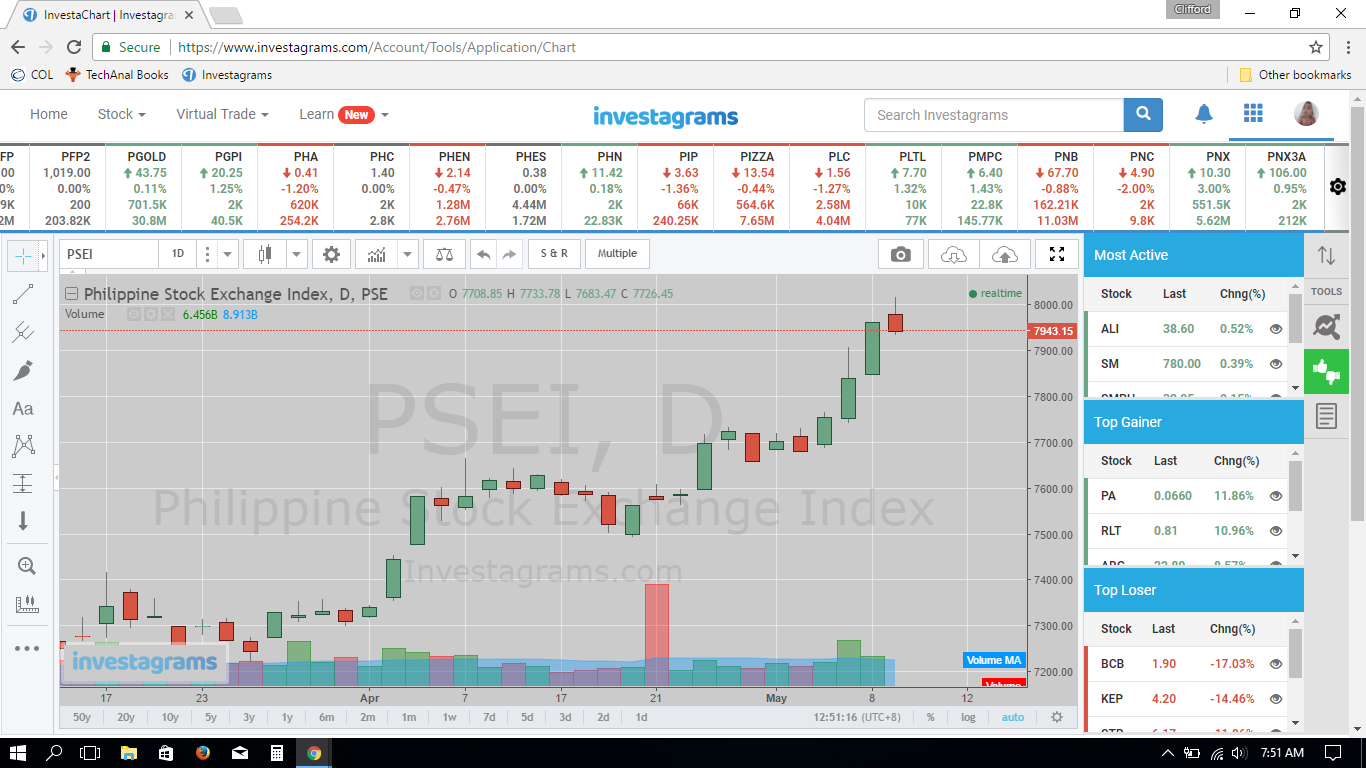Select the Brush drawing tool
The image size is (1366, 768).
[22, 372]
